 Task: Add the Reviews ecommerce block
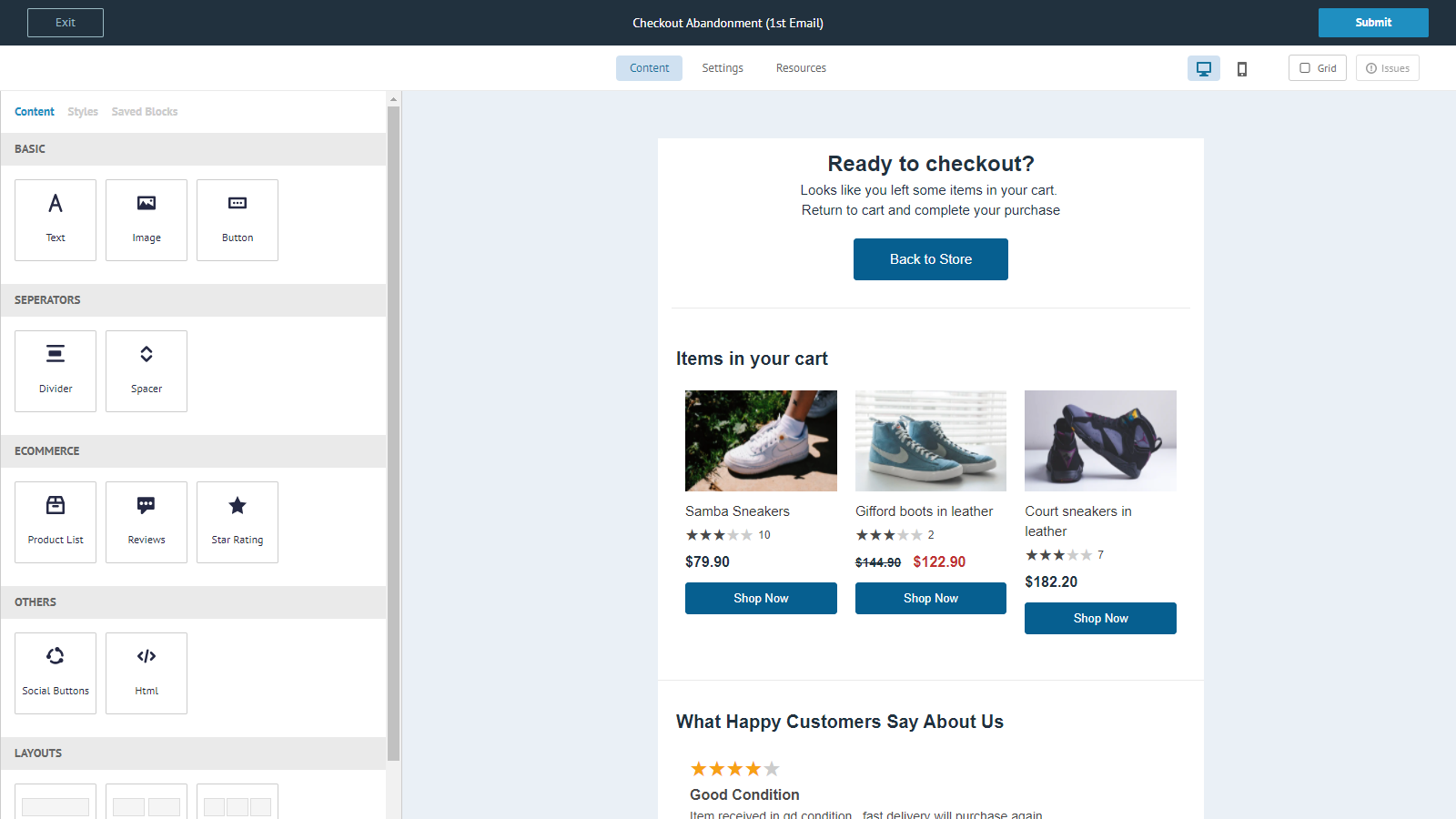click(x=147, y=522)
